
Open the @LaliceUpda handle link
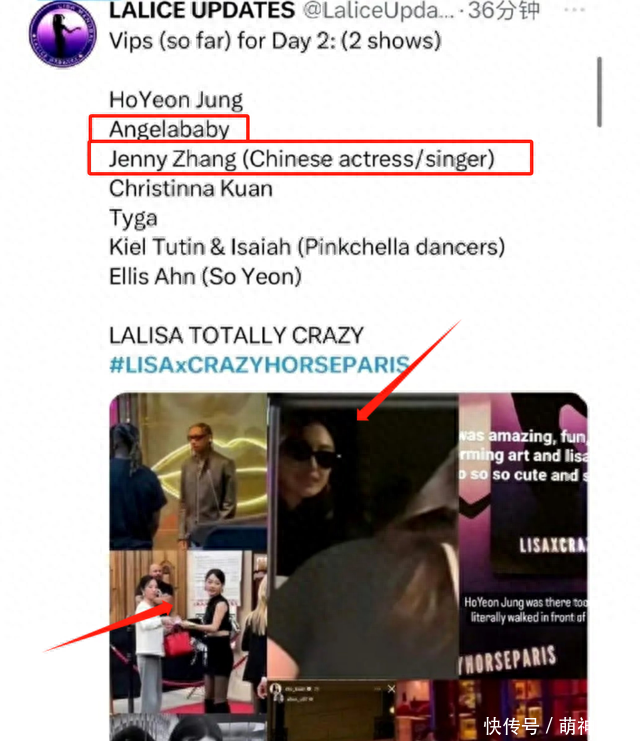tap(378, 10)
